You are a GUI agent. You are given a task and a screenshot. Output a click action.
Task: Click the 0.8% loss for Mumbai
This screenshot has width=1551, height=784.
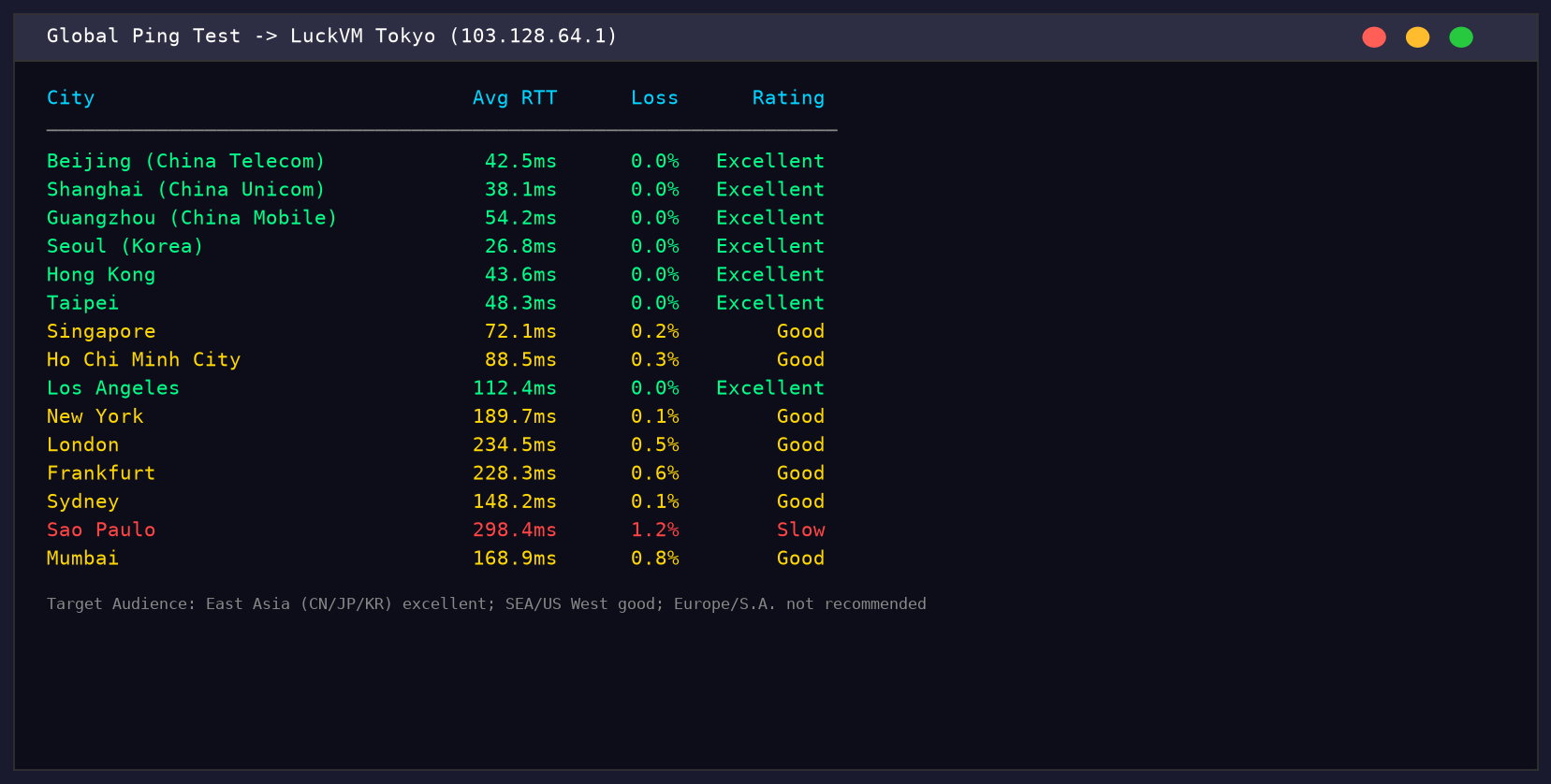(x=655, y=559)
